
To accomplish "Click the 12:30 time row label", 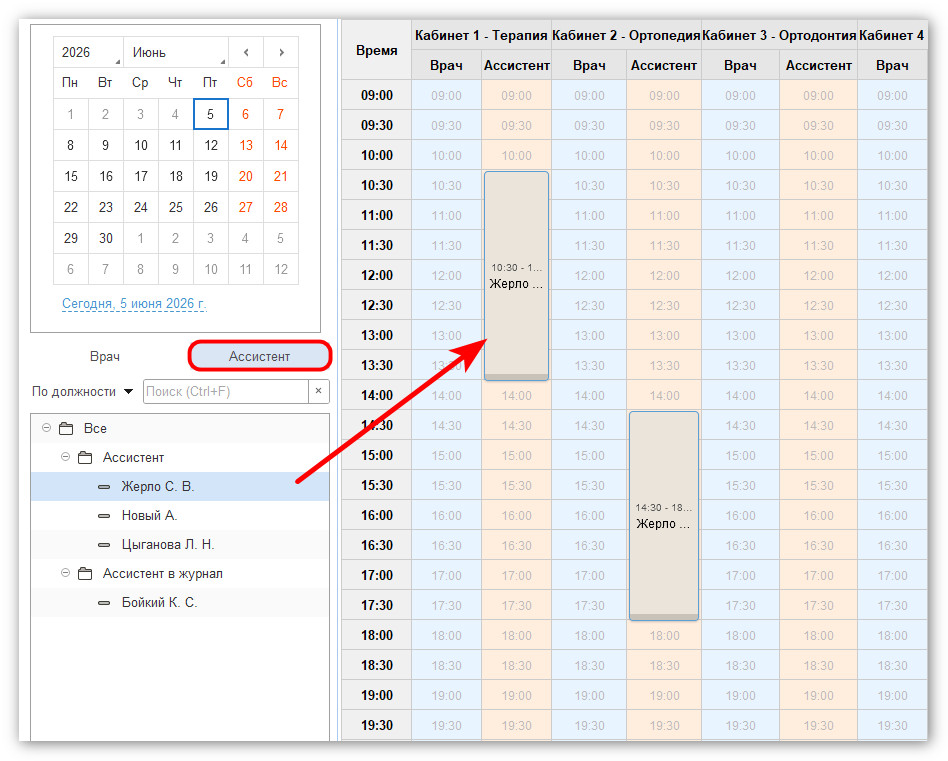I will 377,305.
